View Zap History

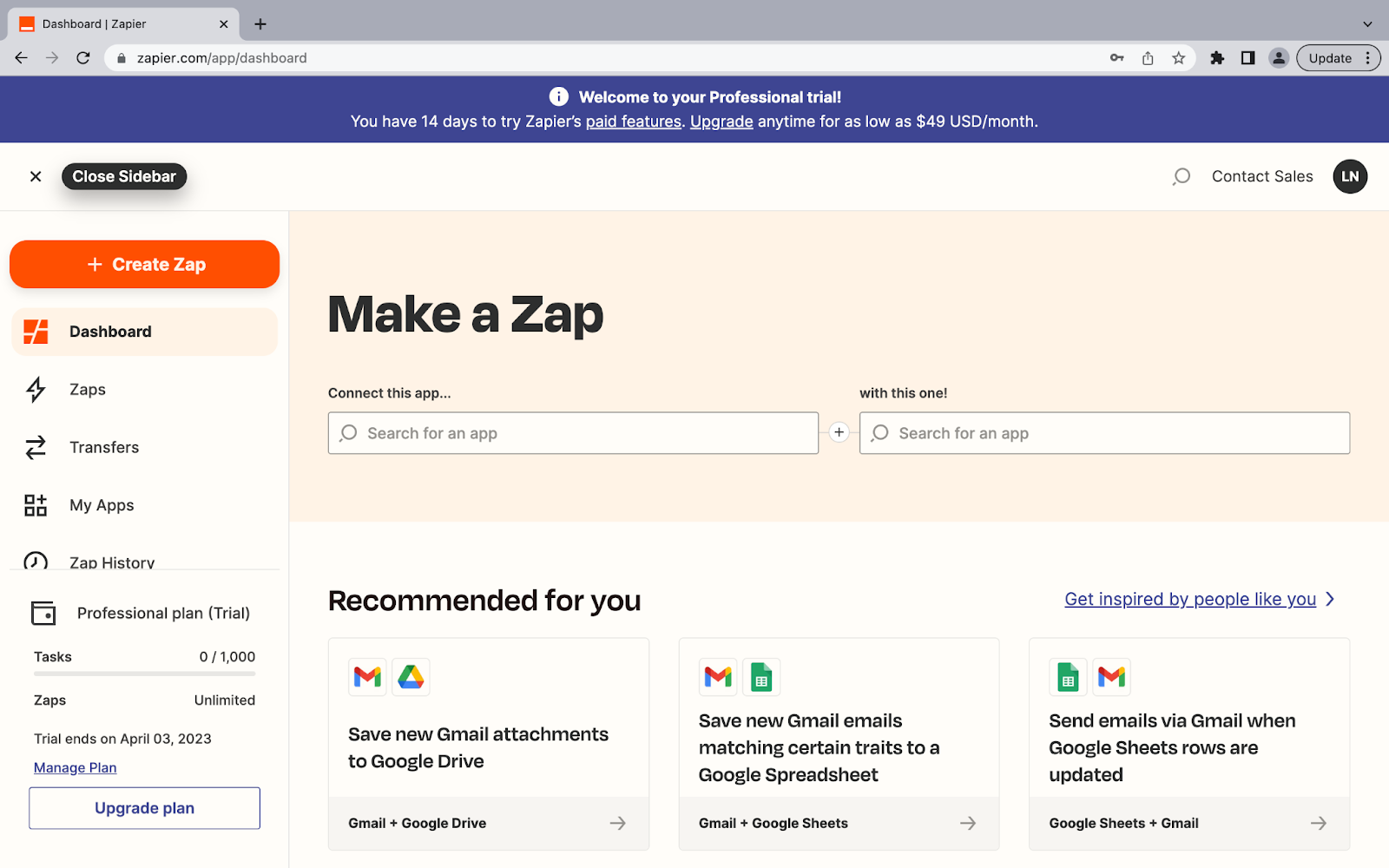[x=112, y=562]
